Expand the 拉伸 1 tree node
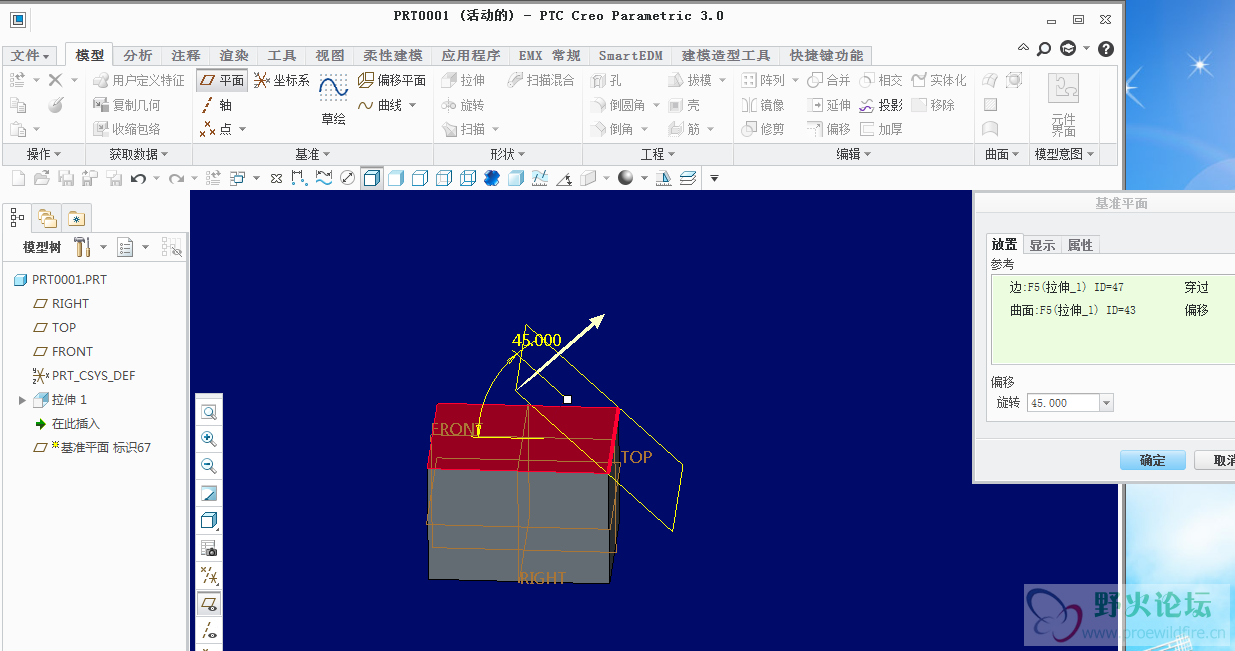Screen dimensions: 1235x651 pos(23,400)
